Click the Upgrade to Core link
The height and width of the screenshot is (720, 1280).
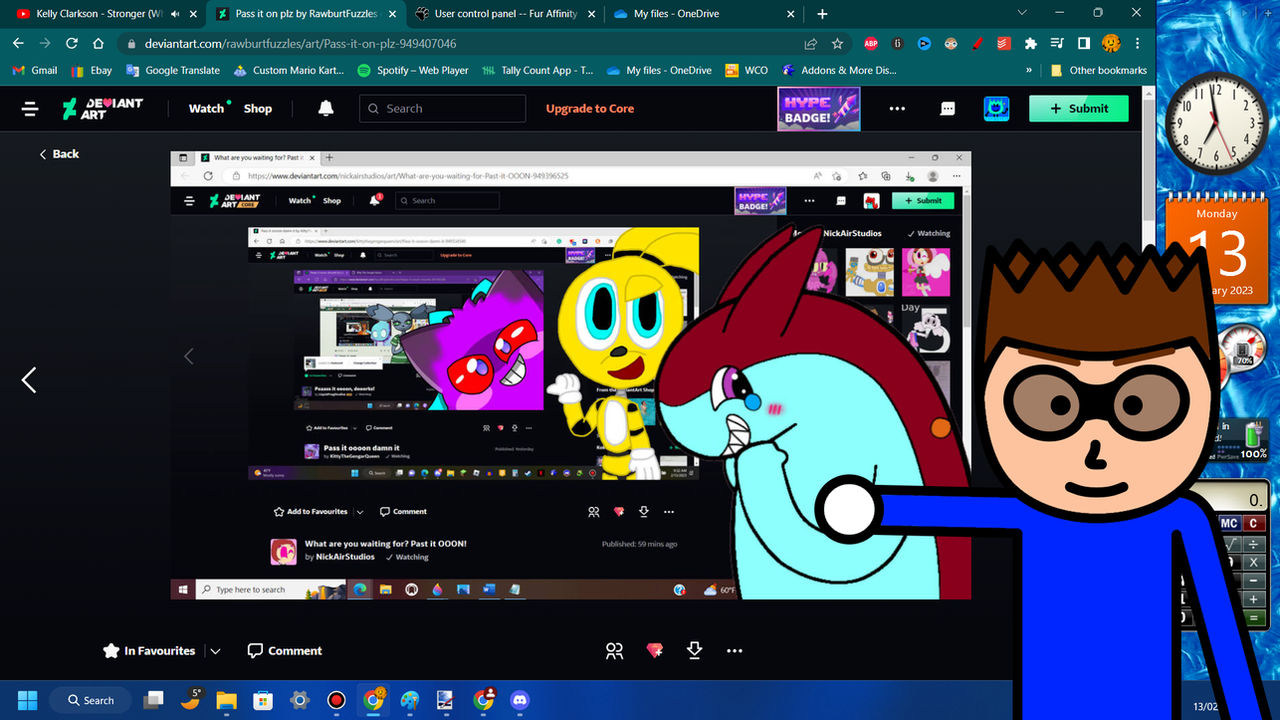point(590,109)
